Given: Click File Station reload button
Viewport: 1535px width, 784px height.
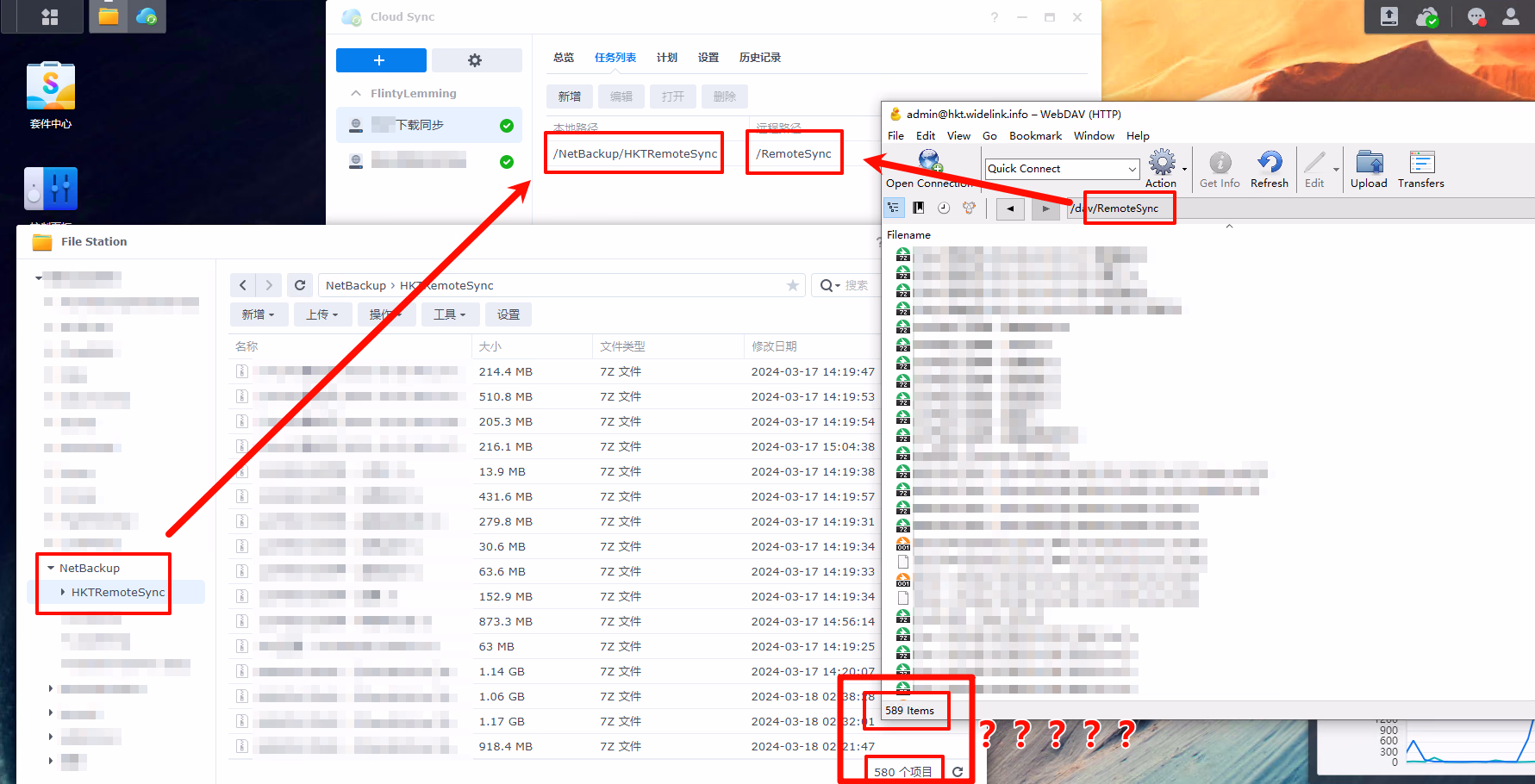Looking at the screenshot, I should pos(300,285).
